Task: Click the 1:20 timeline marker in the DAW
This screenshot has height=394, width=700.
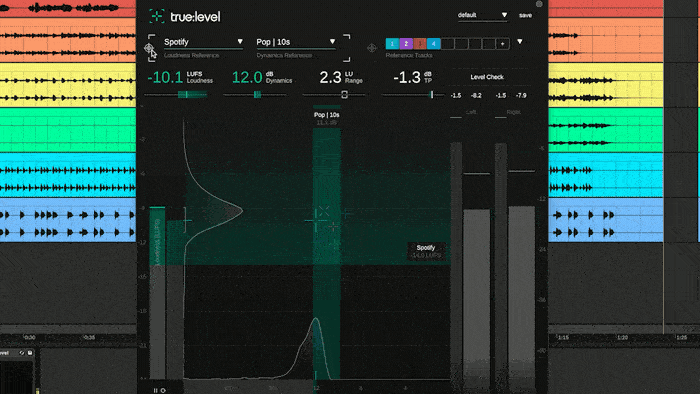Action: pos(622,337)
